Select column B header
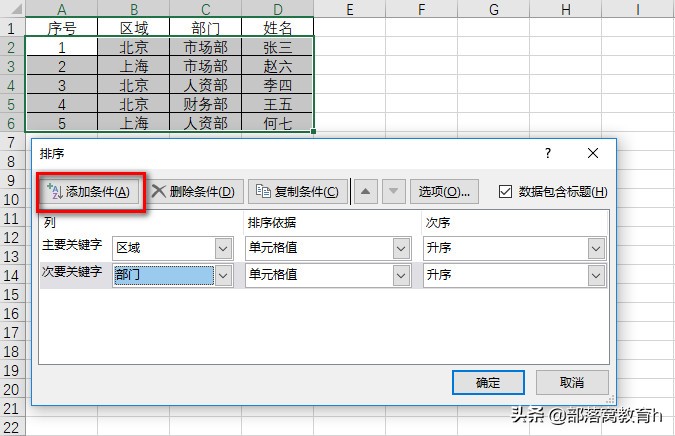This screenshot has height=436, width=675. pyautogui.click(x=134, y=9)
